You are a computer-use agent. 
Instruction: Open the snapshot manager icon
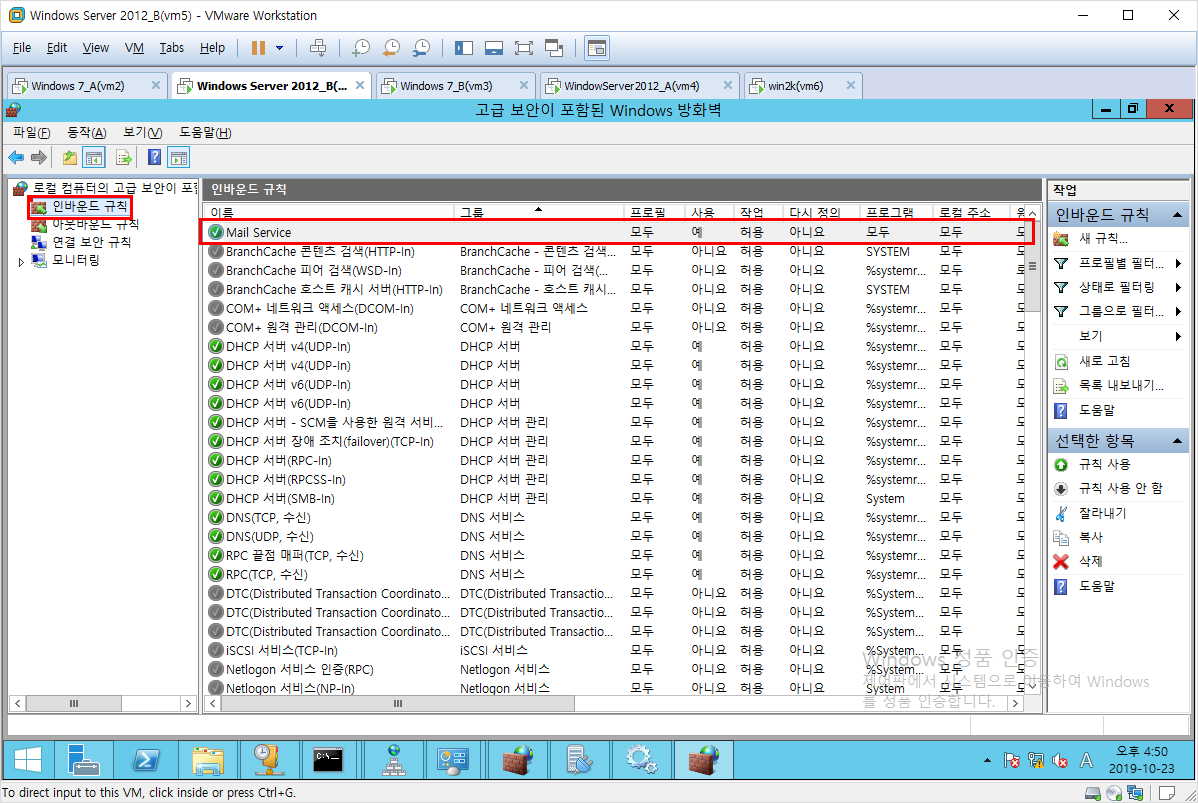pyautogui.click(x=421, y=48)
